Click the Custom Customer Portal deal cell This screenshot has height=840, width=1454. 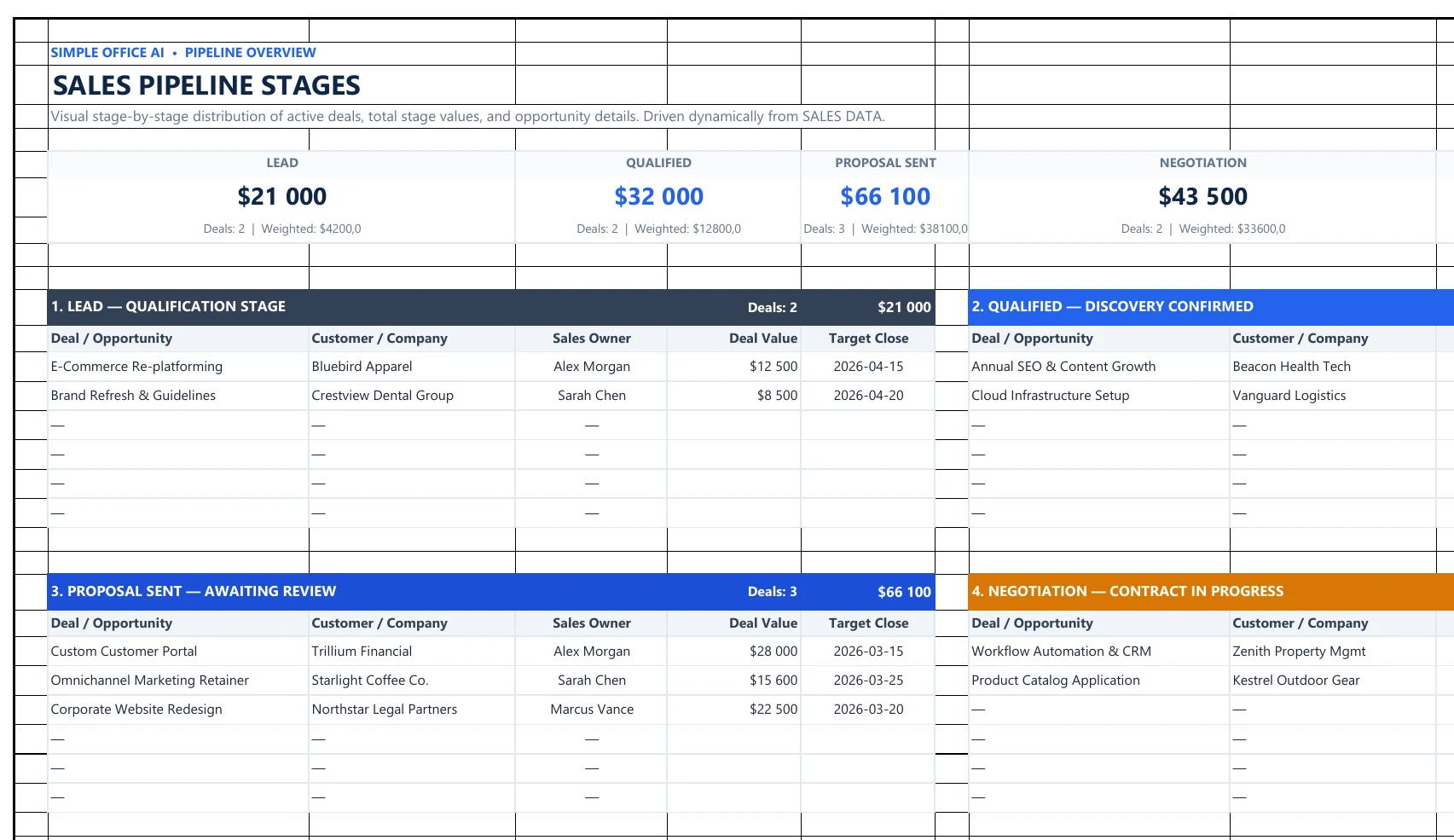[x=178, y=652]
